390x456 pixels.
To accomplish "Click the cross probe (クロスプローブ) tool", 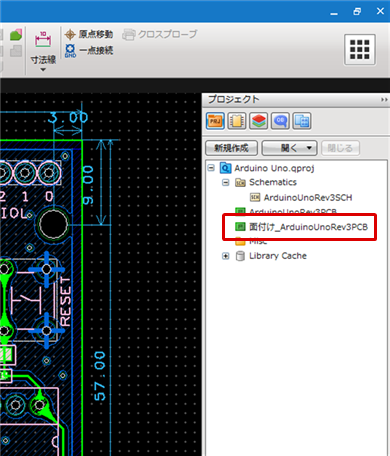I will [160, 34].
